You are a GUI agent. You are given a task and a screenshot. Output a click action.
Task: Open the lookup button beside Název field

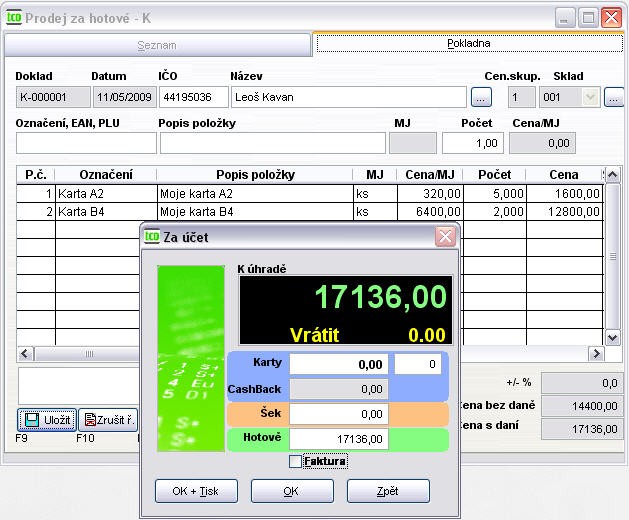(482, 97)
